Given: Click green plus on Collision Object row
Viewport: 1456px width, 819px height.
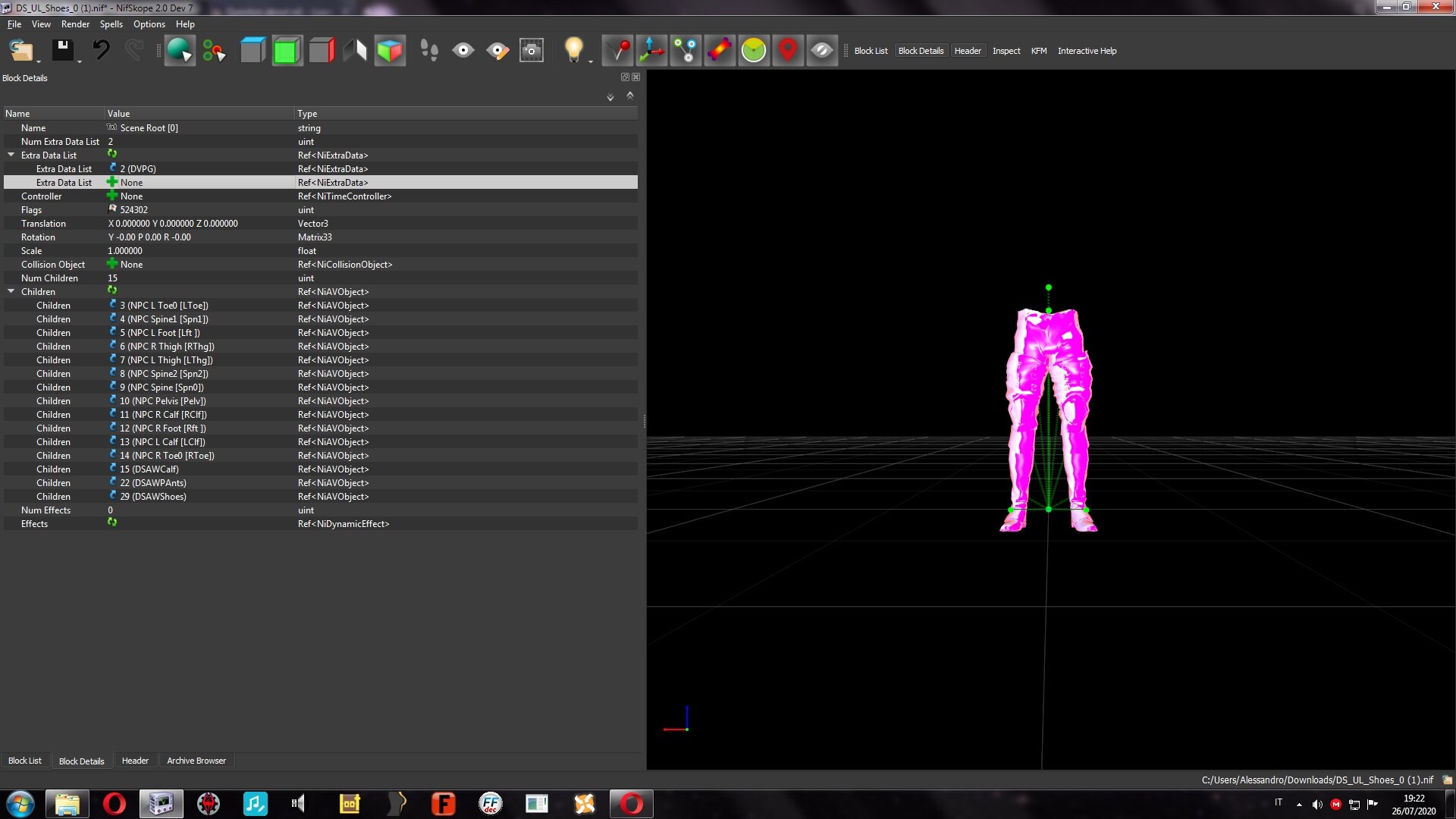Looking at the screenshot, I should 112,264.
